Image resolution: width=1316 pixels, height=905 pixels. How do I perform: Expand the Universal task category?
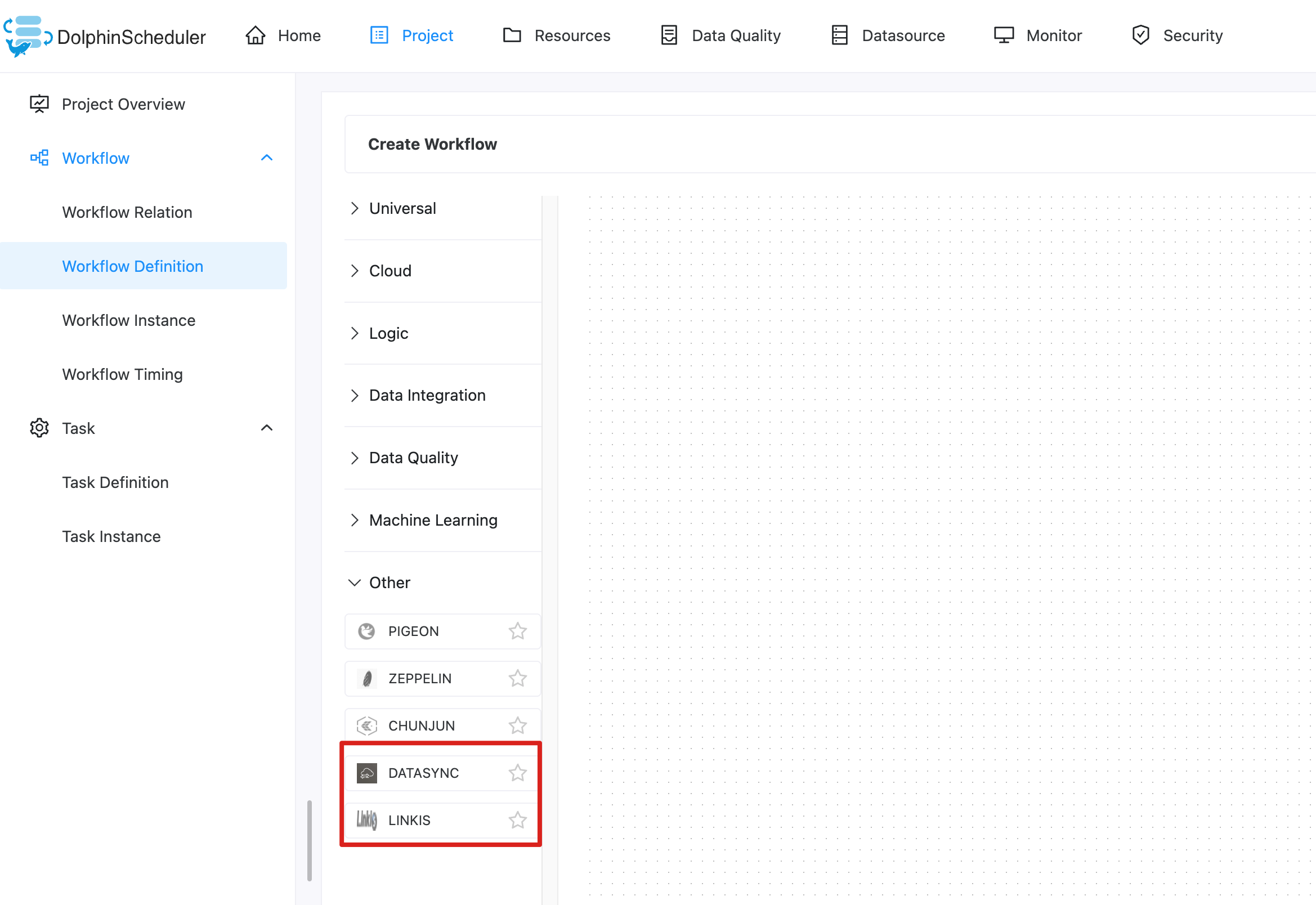402,208
